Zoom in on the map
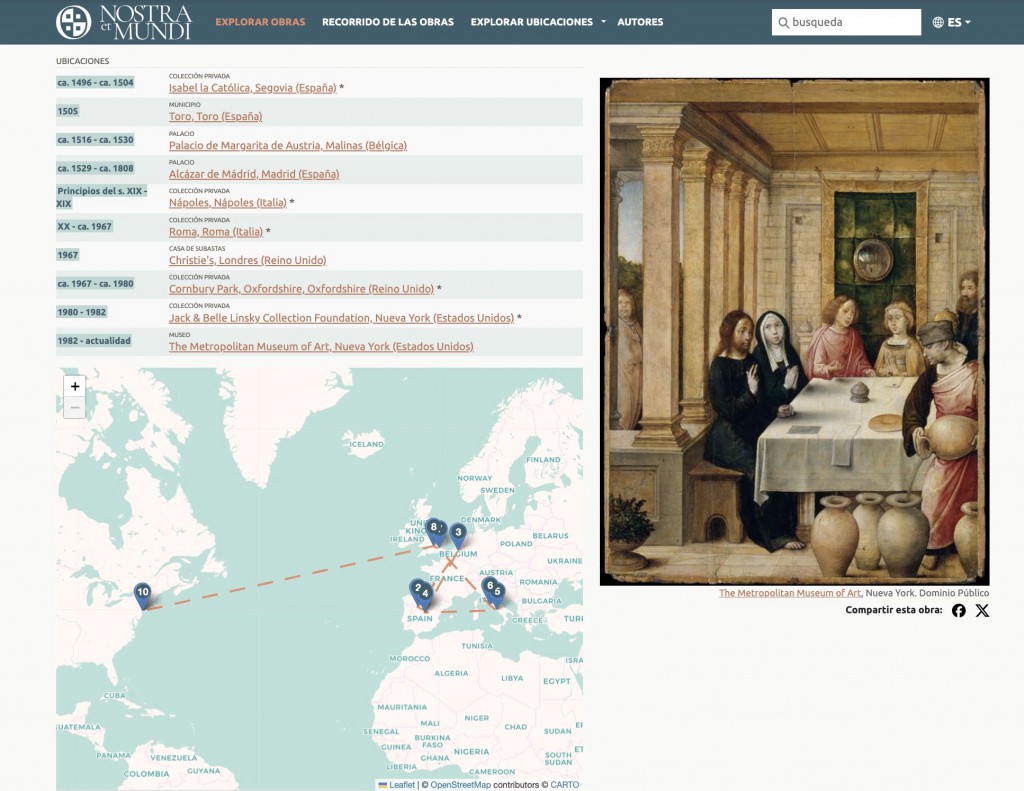1024x791 pixels. point(75,386)
